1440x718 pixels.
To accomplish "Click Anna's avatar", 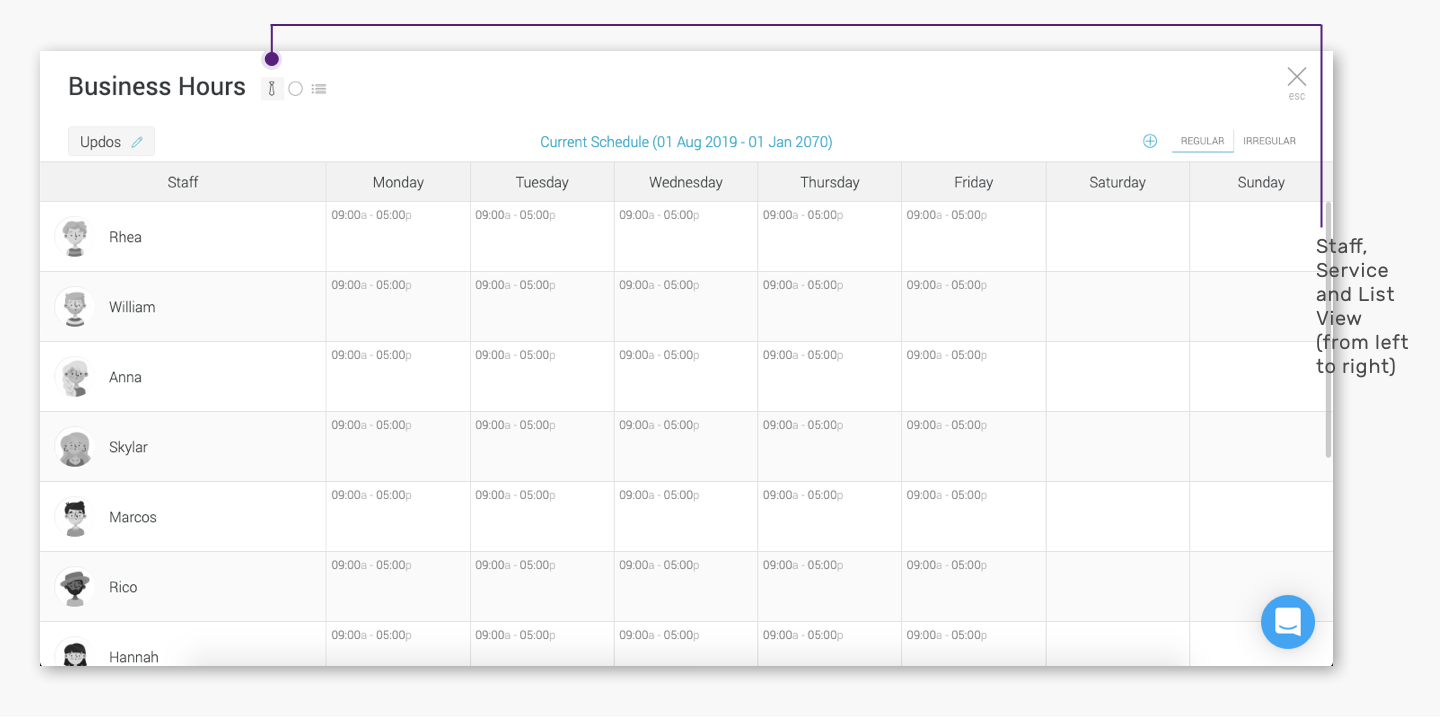I will click(75, 377).
